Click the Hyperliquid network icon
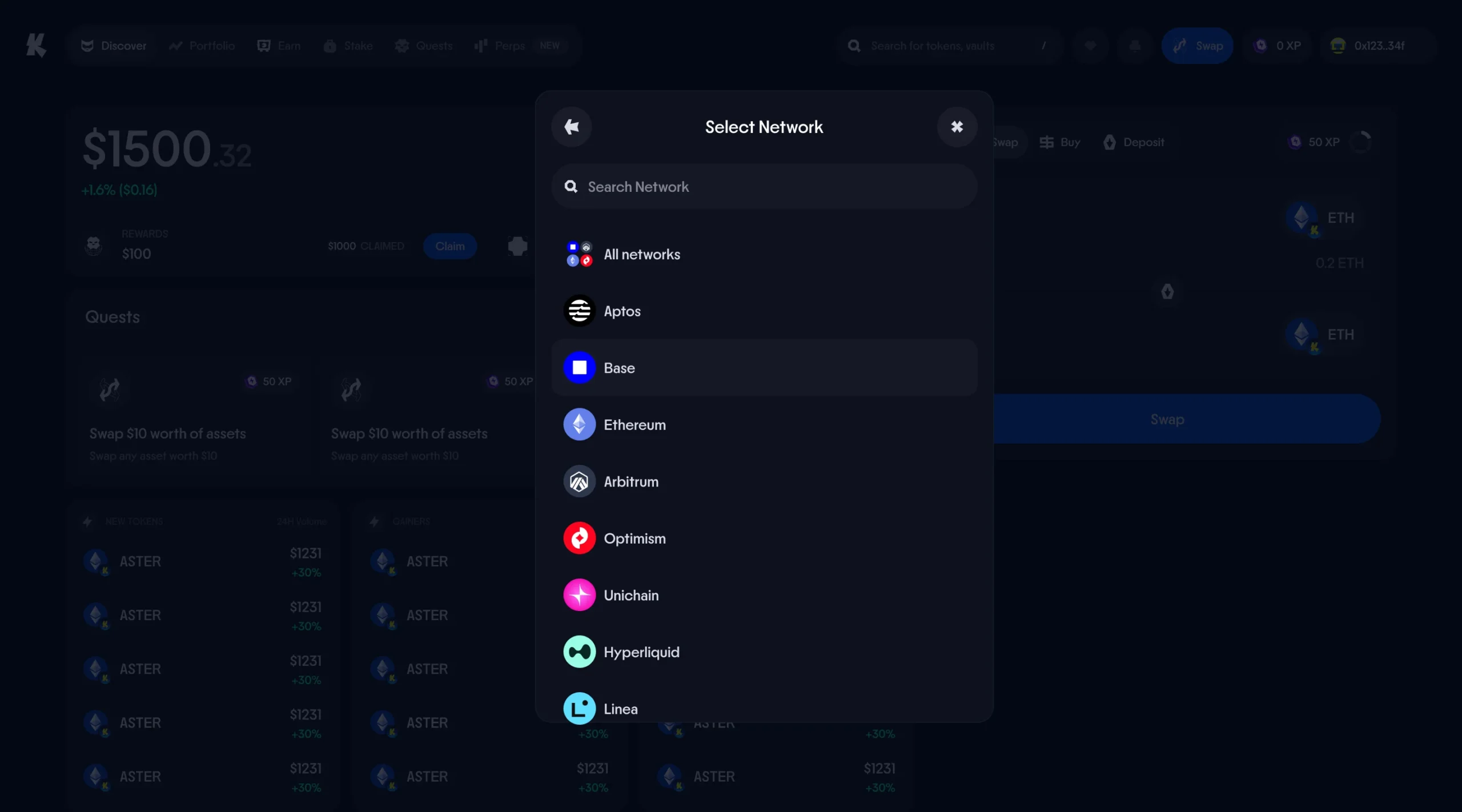This screenshot has height=812, width=1462. point(579,652)
